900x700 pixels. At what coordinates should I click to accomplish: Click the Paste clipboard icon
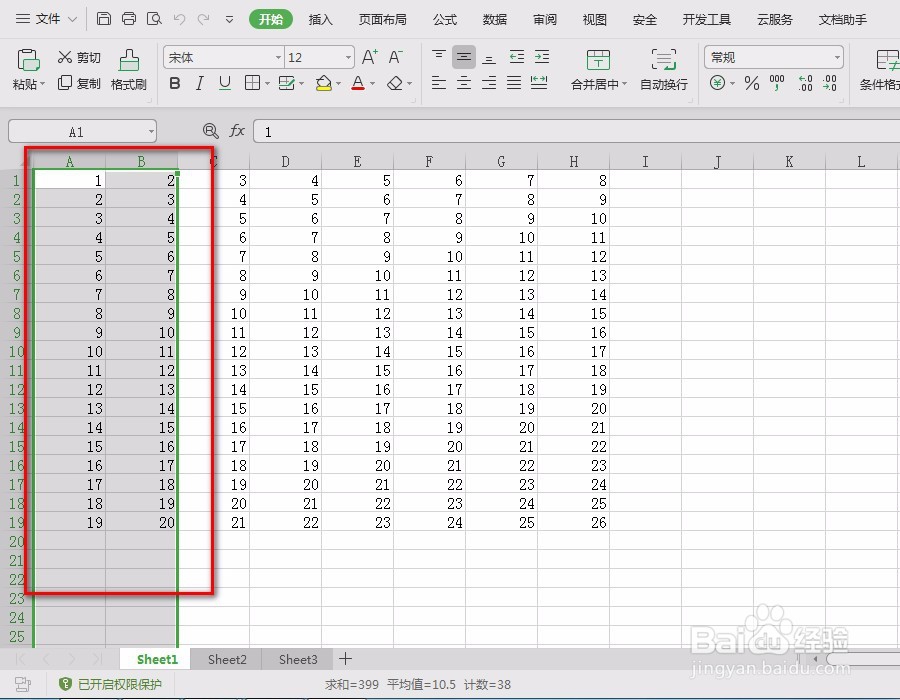coord(28,60)
